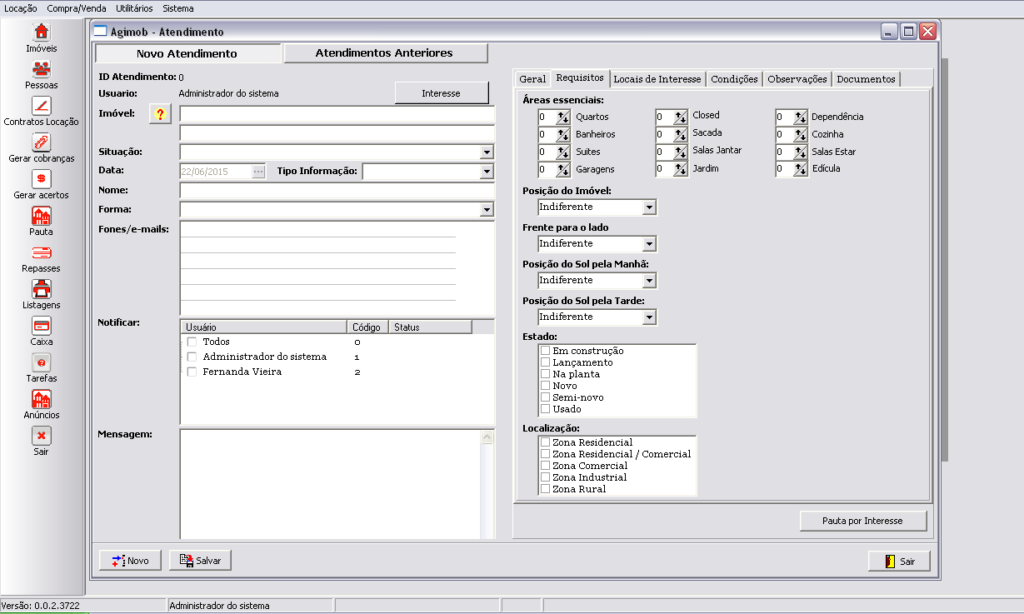Click the Pauta por Interesse button

click(863, 521)
